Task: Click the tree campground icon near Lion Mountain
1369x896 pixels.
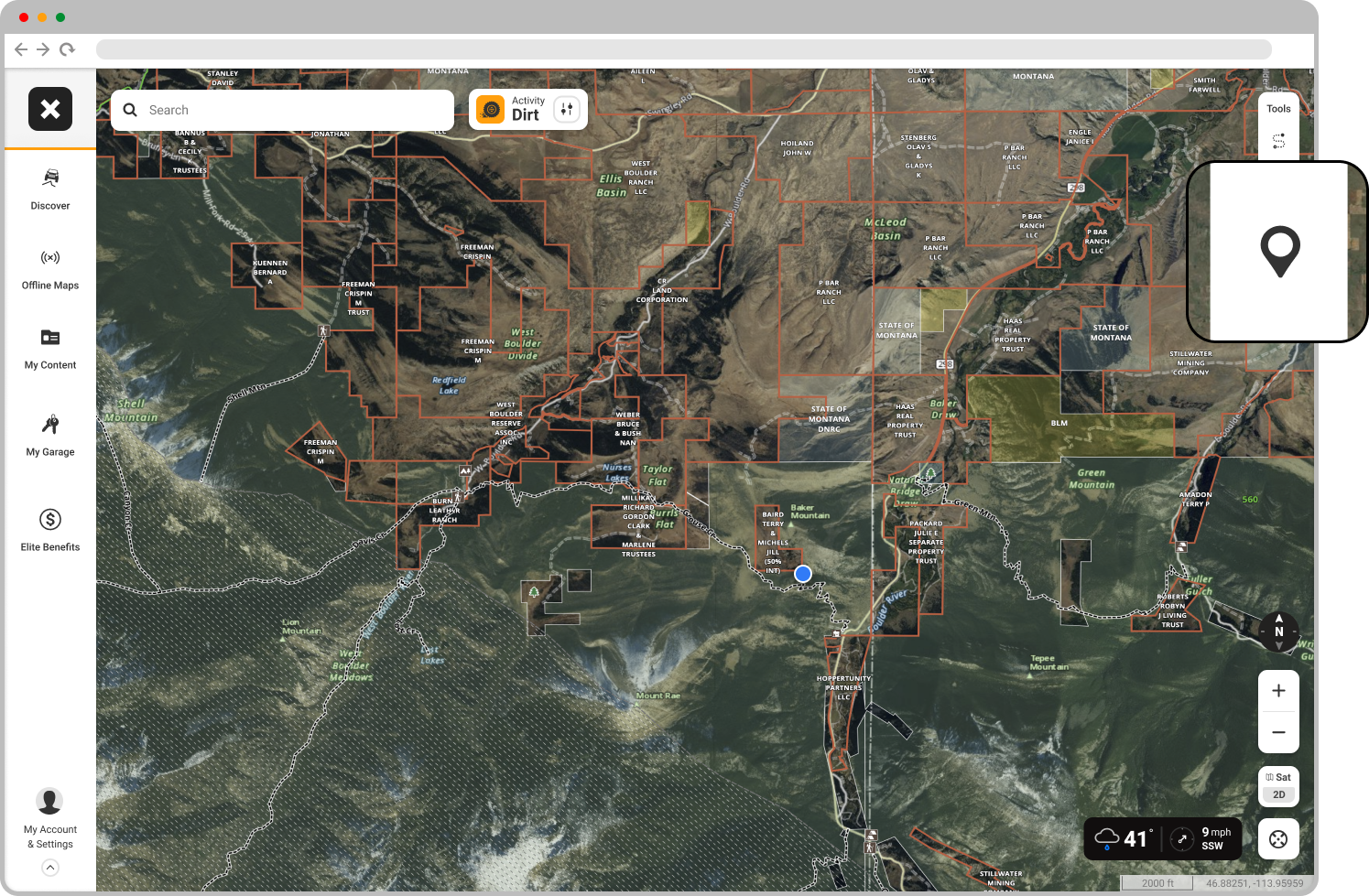Action: coord(534,592)
